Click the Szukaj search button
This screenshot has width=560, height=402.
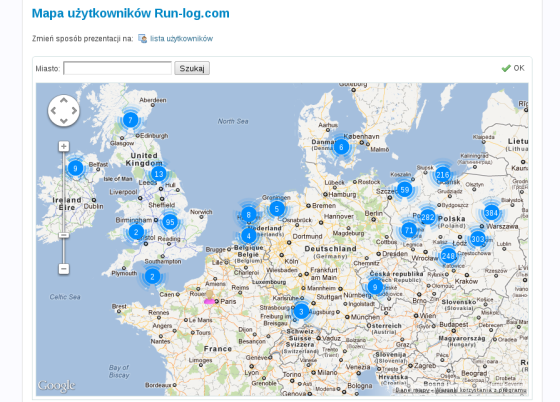tap(192, 68)
